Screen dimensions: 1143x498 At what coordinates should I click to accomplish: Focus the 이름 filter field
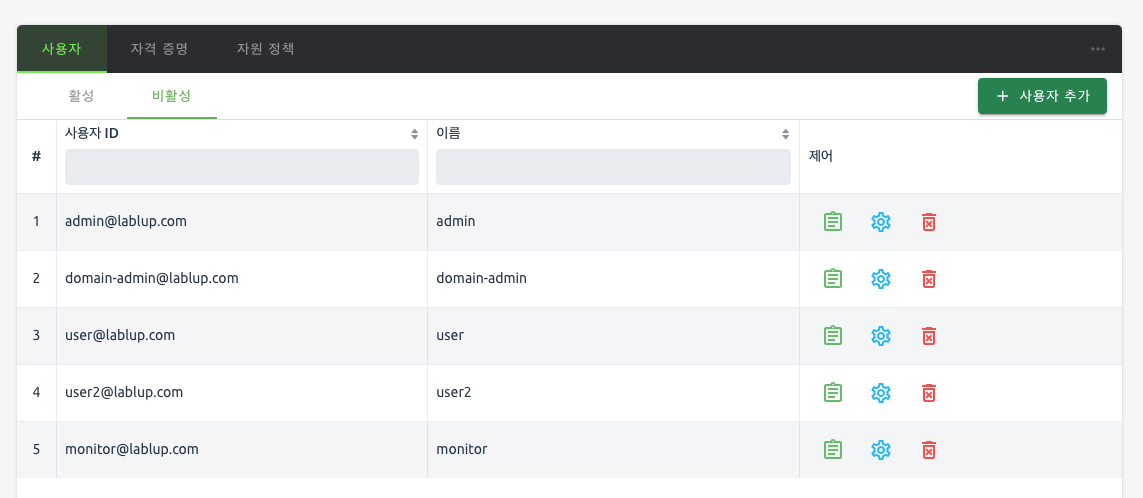coord(613,167)
